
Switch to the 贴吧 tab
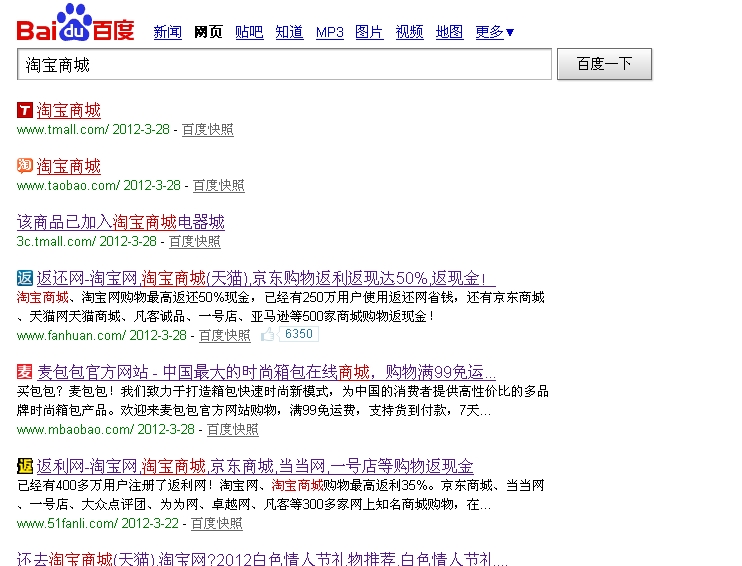coord(249,32)
